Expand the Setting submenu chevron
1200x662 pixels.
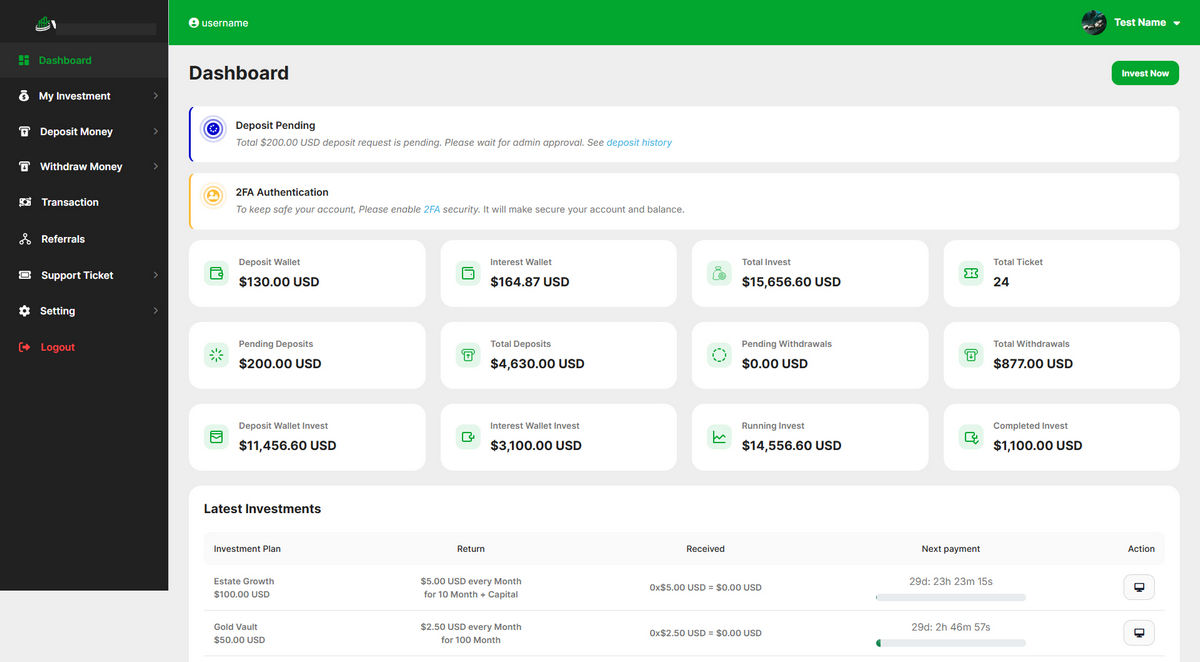pos(156,311)
